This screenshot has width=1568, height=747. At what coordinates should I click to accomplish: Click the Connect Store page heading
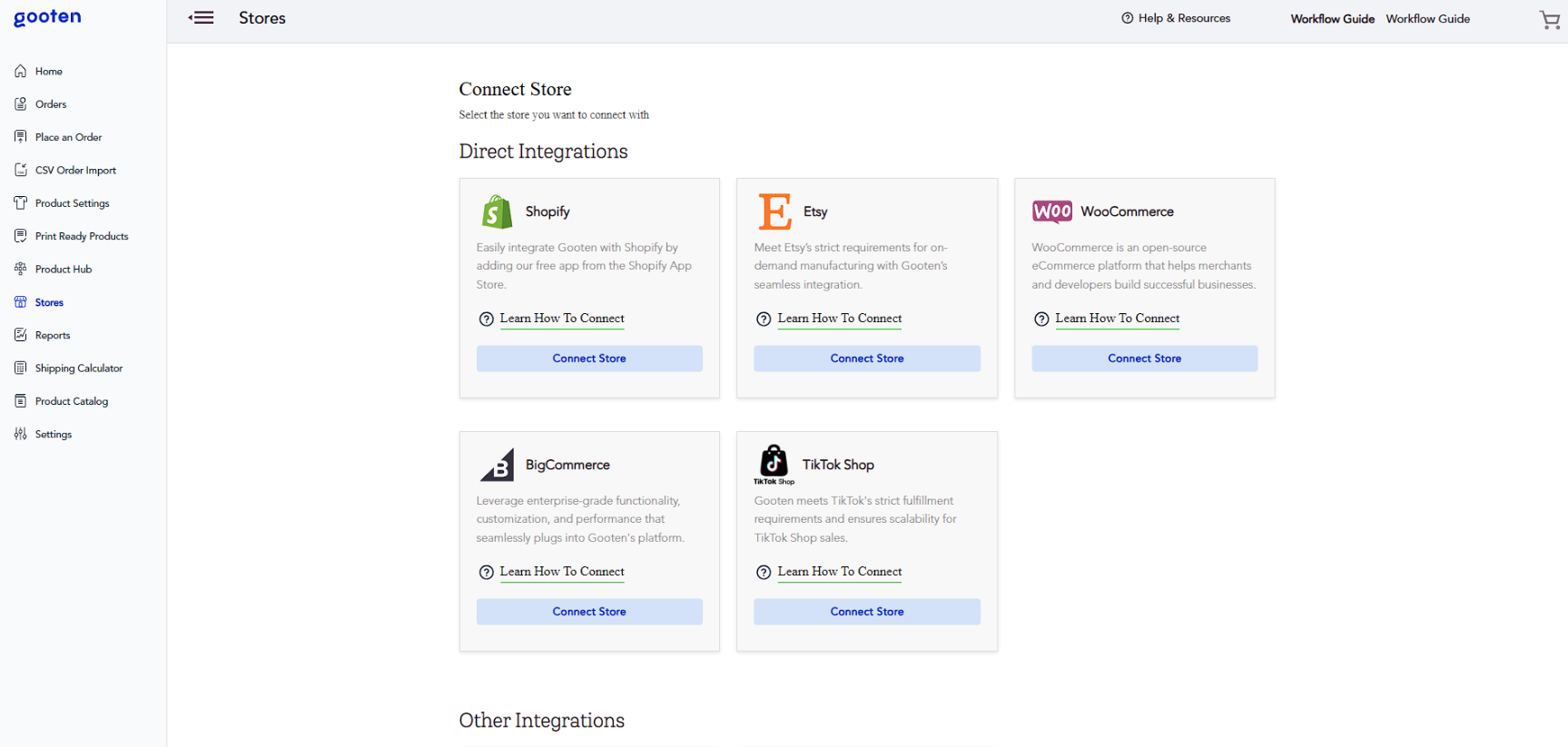pyautogui.click(x=515, y=89)
